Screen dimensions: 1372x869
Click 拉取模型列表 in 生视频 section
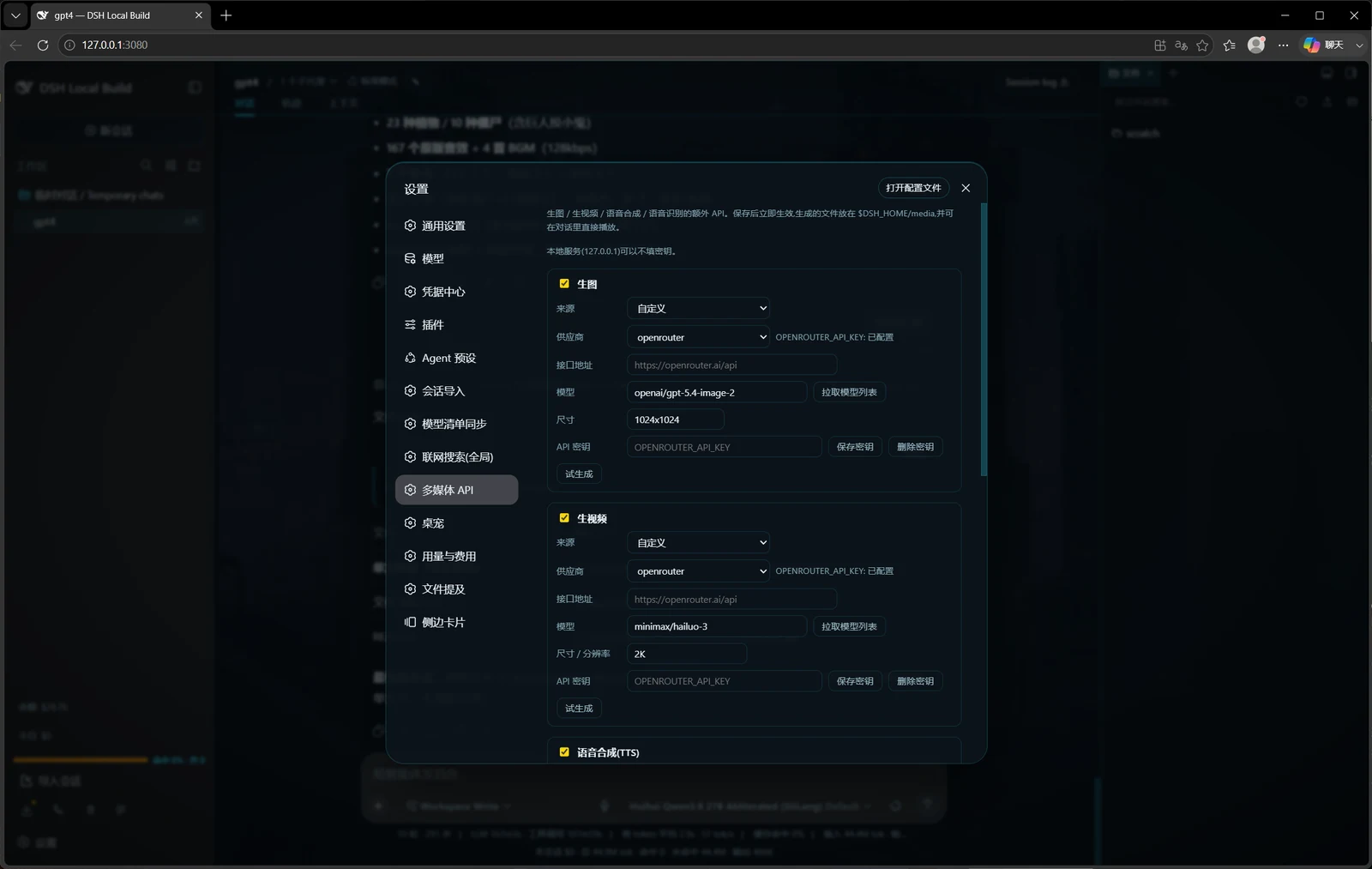coord(849,626)
